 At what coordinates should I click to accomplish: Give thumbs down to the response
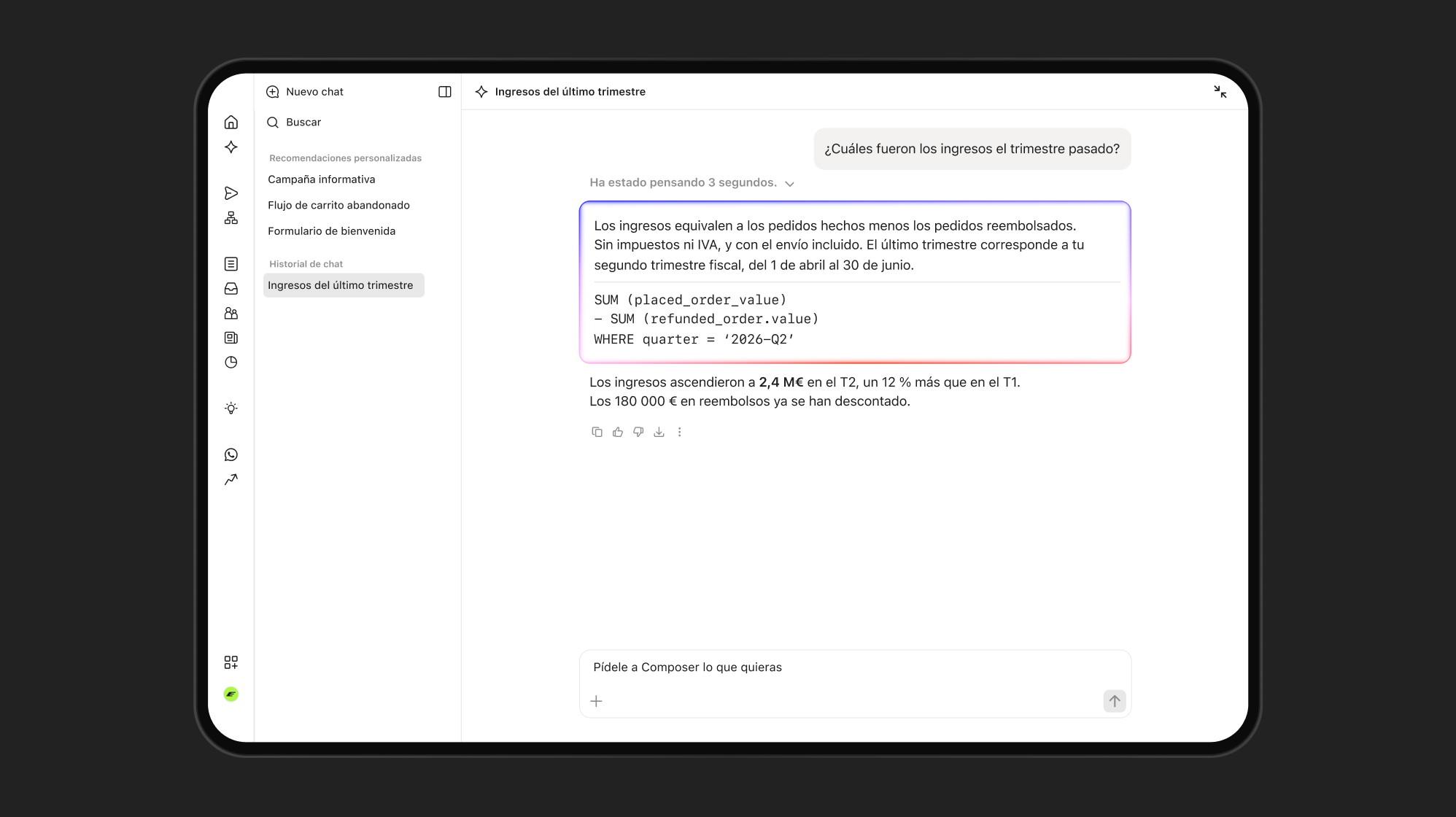(638, 432)
